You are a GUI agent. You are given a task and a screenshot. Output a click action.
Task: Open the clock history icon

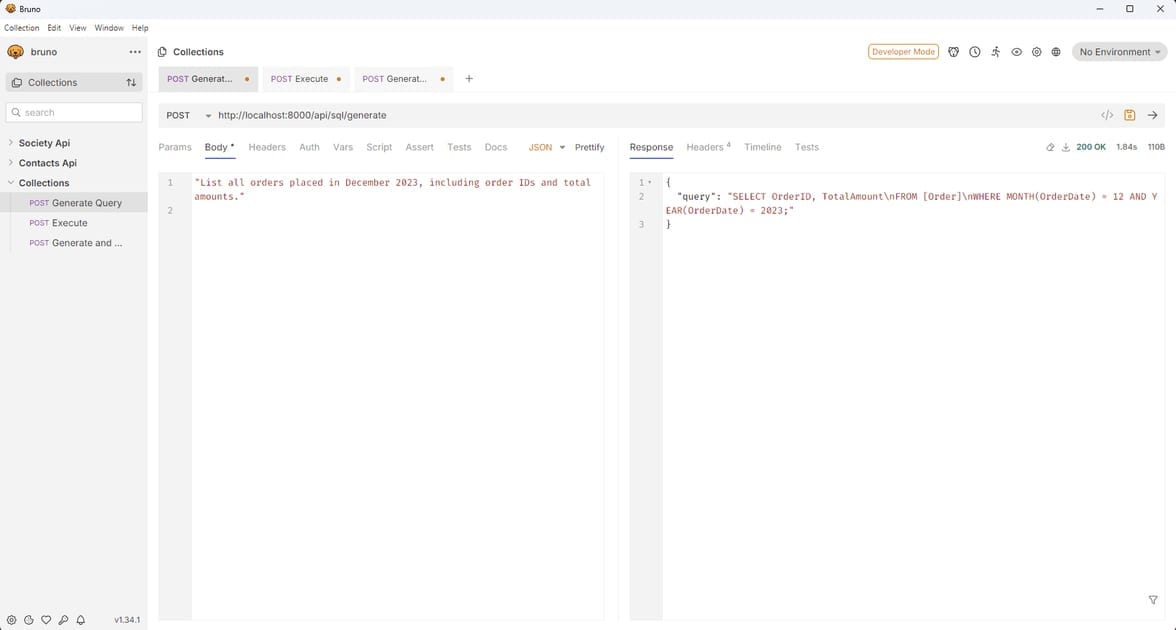[x=974, y=52]
